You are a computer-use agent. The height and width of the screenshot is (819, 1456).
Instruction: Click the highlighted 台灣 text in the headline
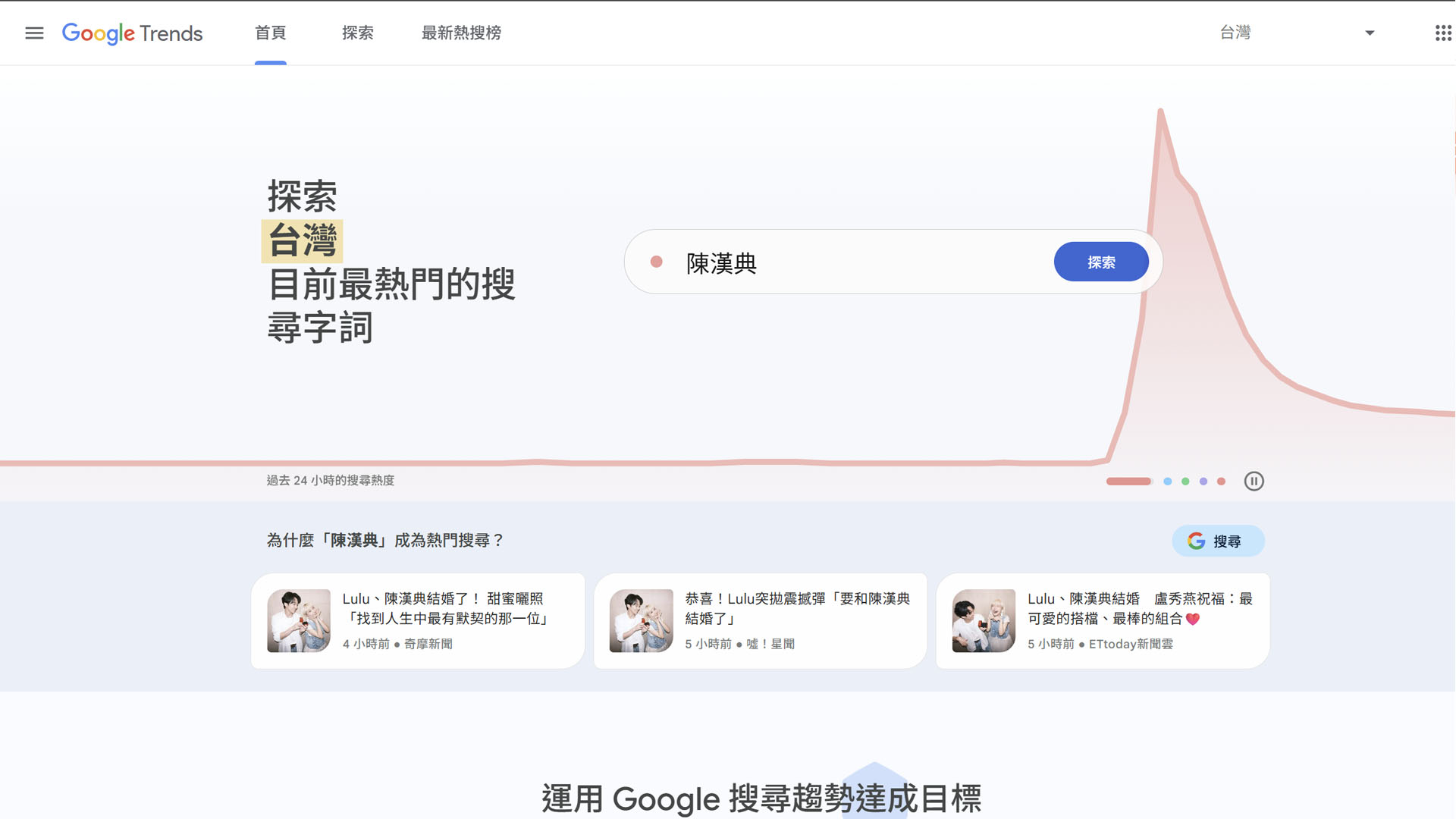pos(302,240)
